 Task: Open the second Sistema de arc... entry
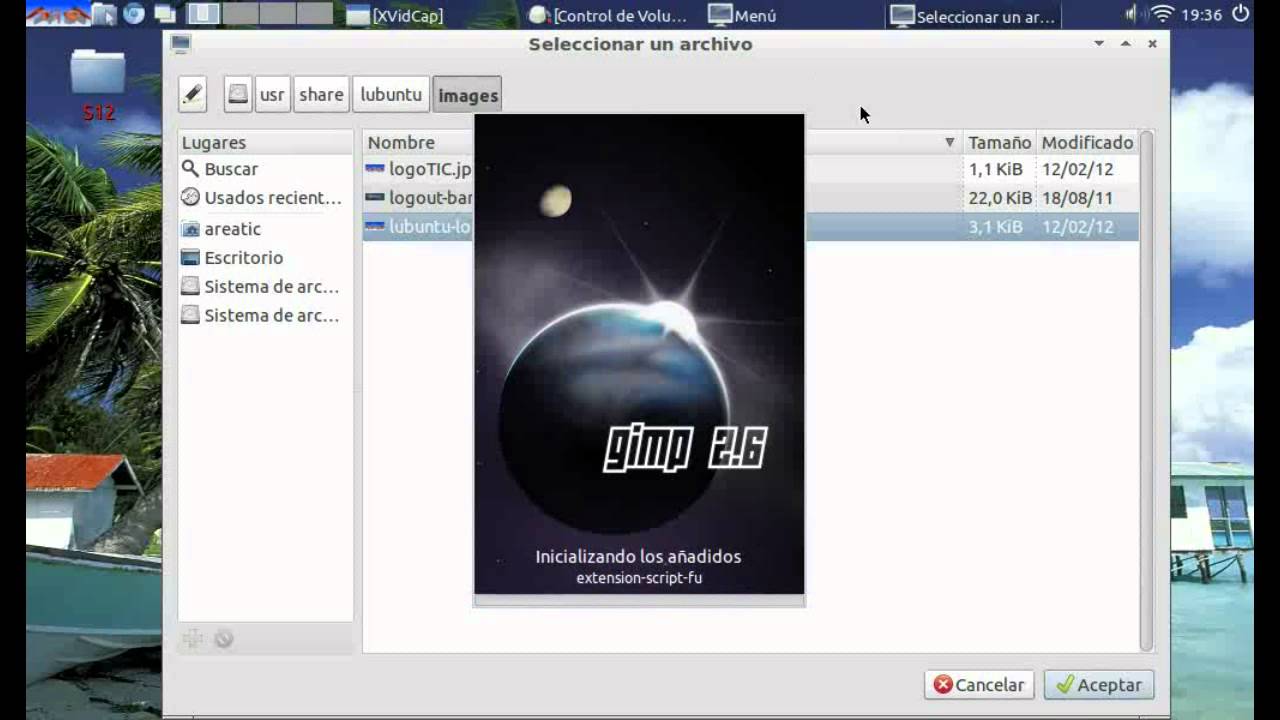(265, 316)
